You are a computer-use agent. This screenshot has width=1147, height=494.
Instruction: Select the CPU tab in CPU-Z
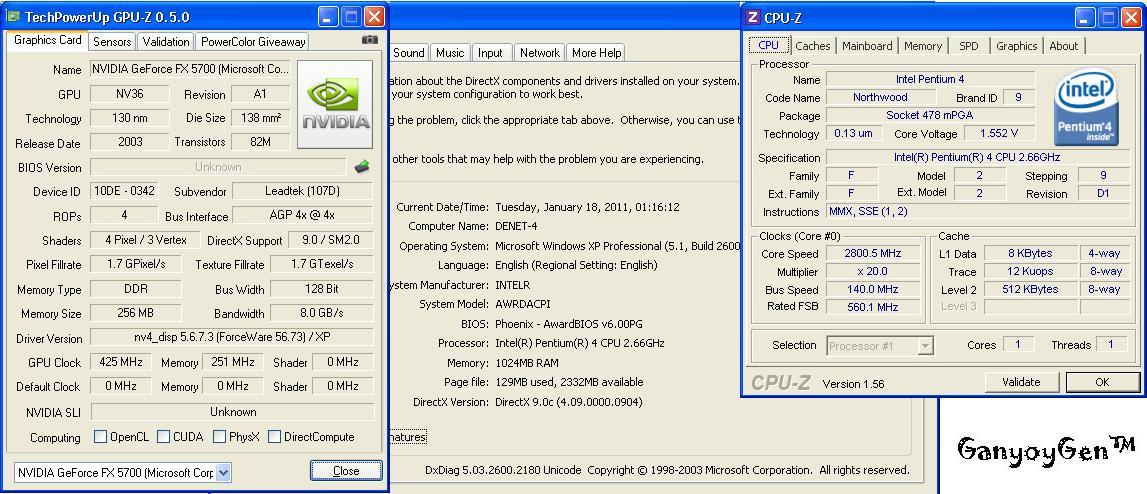(768, 45)
